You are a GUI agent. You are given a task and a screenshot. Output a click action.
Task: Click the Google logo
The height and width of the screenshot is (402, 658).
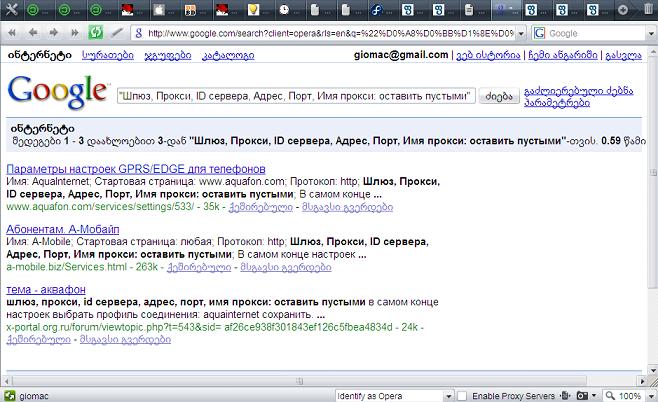pyautogui.click(x=57, y=92)
